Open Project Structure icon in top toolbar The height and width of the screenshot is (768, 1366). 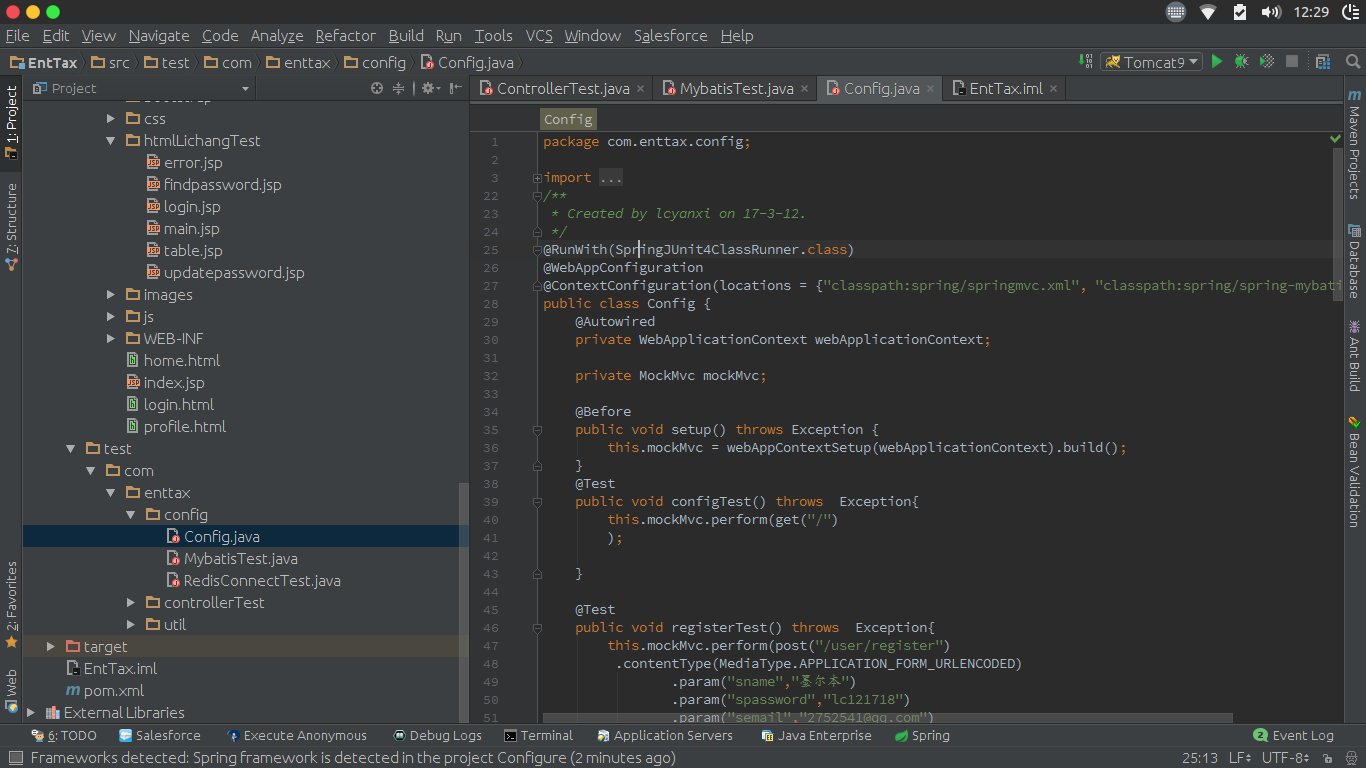(1323, 62)
